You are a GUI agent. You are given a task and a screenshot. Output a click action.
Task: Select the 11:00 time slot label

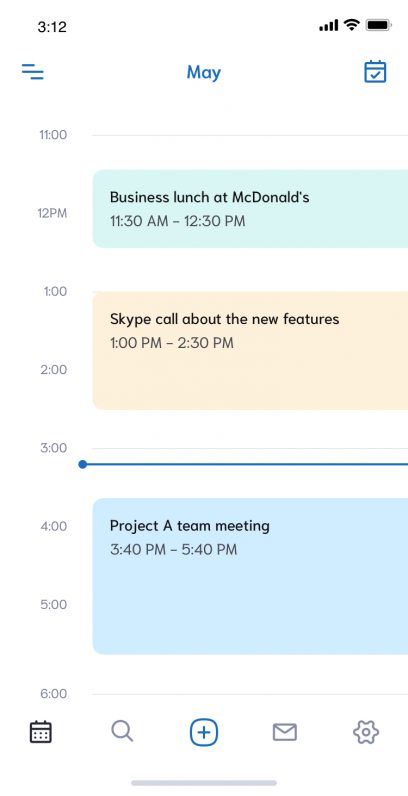tap(53, 135)
